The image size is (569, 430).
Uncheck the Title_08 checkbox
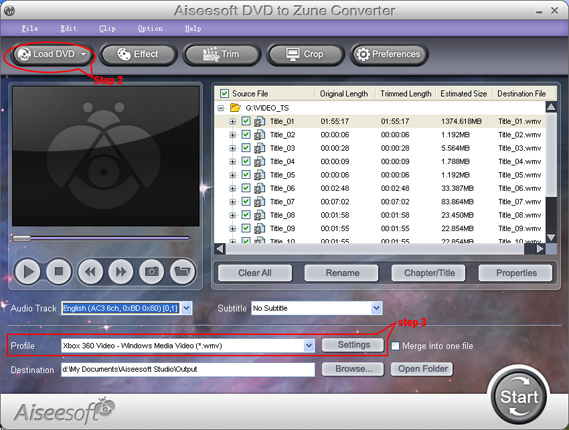pyautogui.click(x=246, y=215)
